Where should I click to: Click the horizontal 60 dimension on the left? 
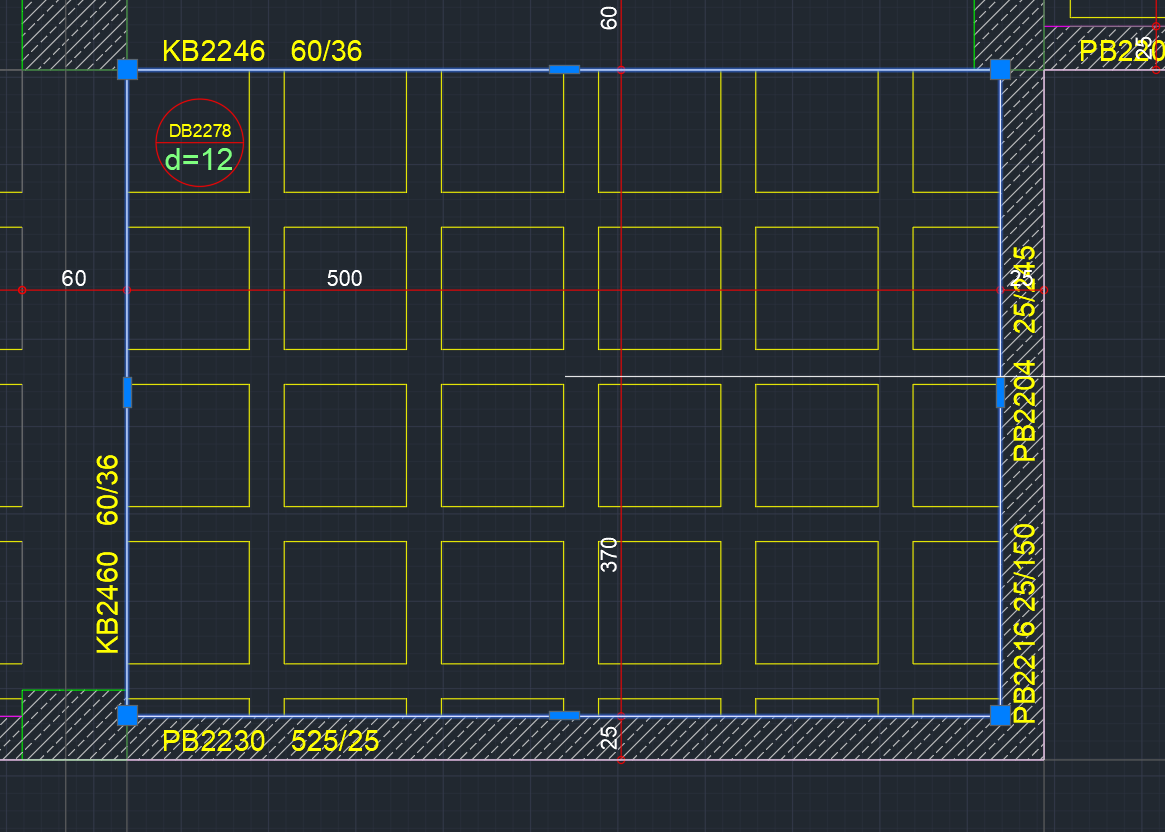point(74,278)
